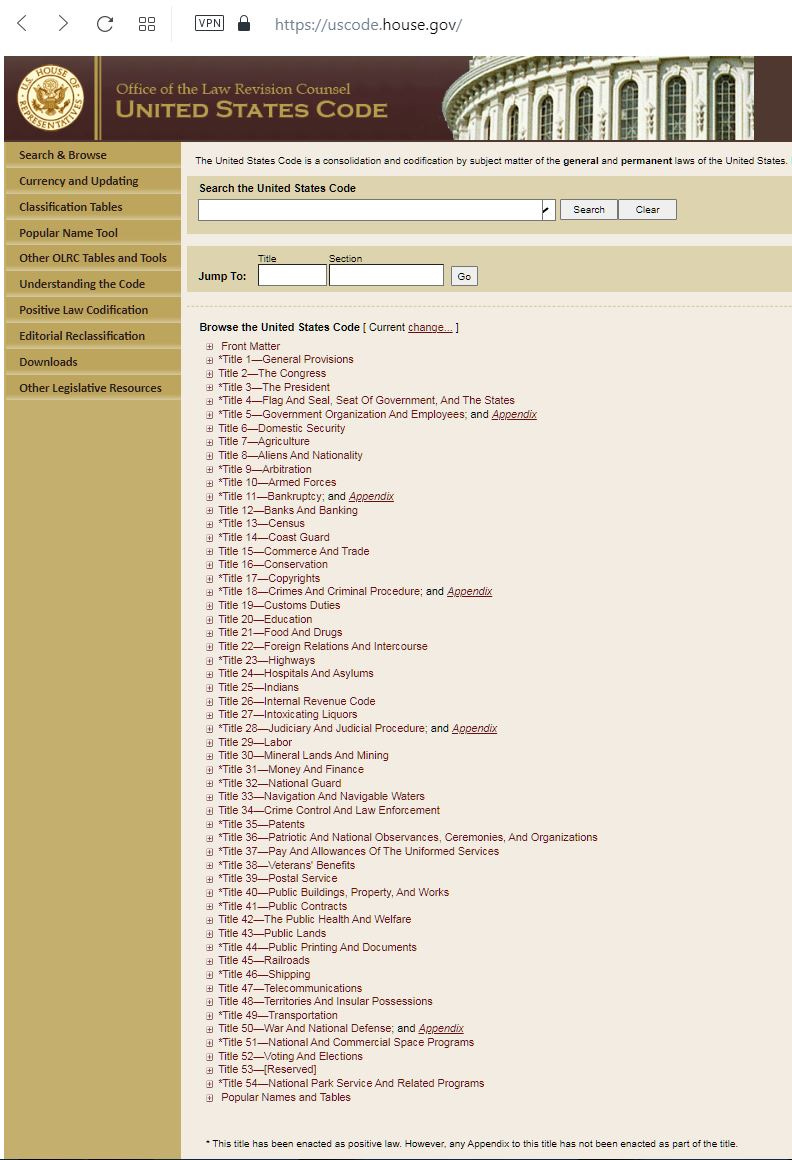Select Title 38—Veterans' Benefits
The width and height of the screenshot is (792, 1160).
(x=287, y=865)
